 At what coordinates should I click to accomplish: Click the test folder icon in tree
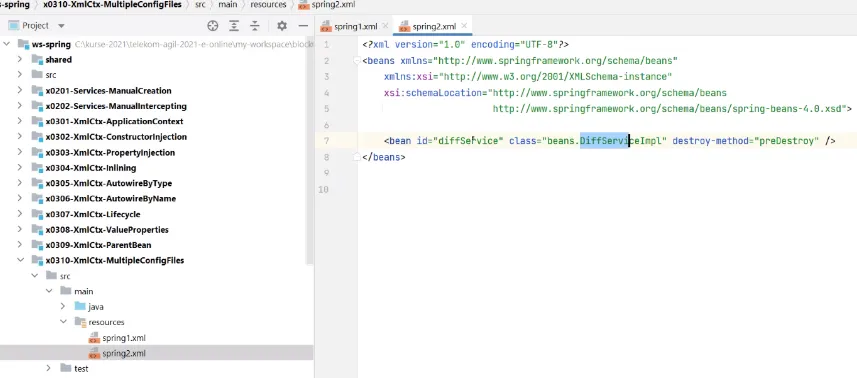point(66,368)
